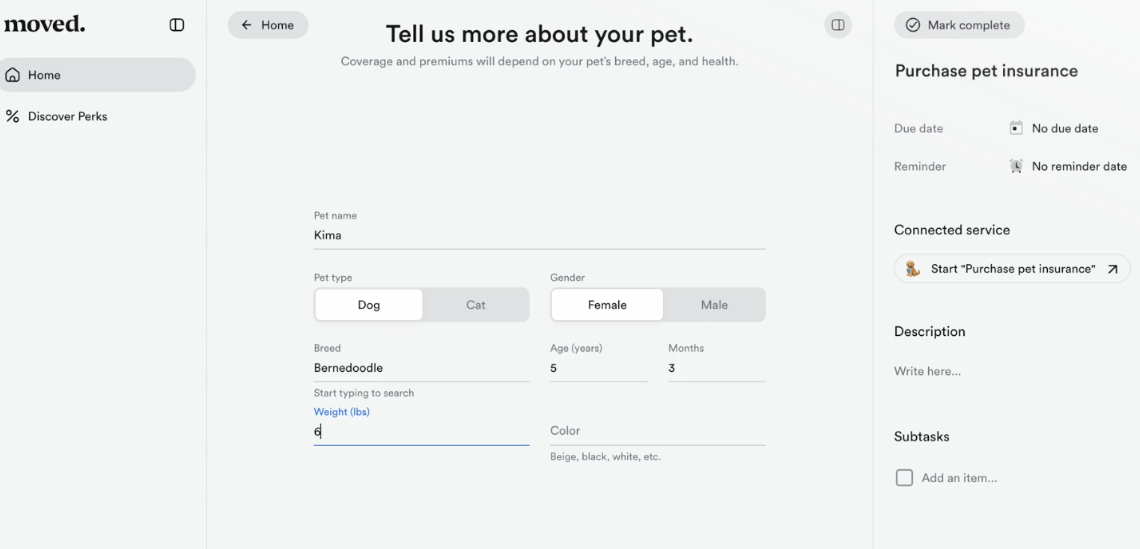The image size is (1140, 549).
Task: Click the back arrow in Home button
Action: coord(246,25)
